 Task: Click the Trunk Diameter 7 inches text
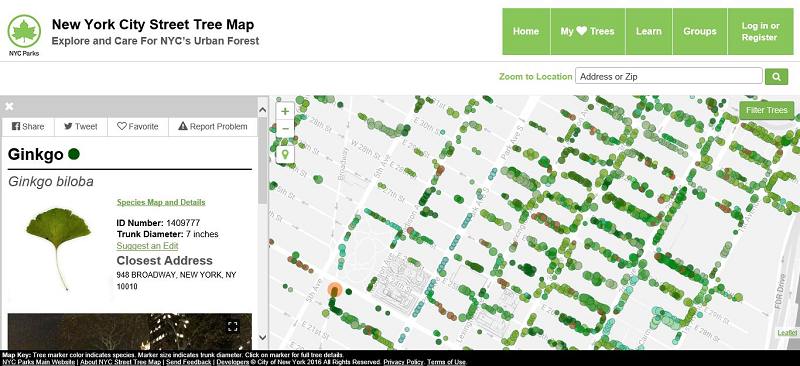167,234
